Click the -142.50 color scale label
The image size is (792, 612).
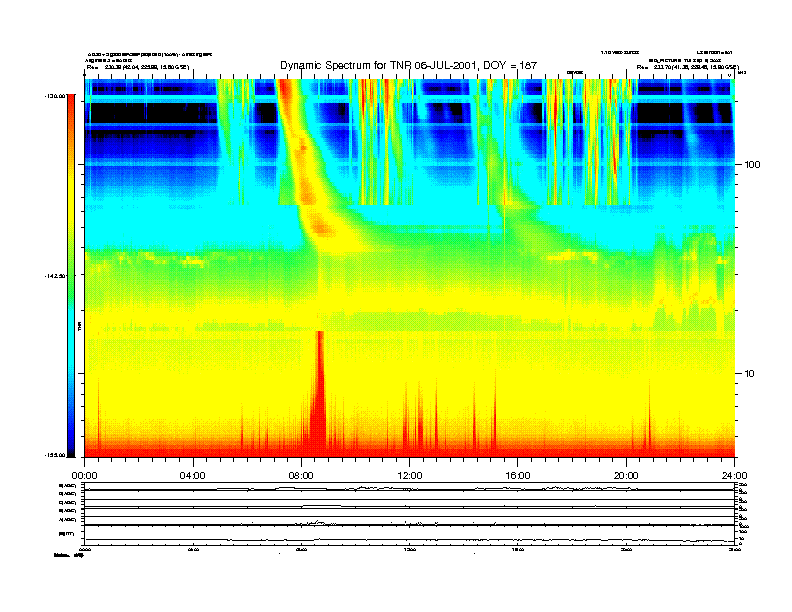(x=55, y=276)
